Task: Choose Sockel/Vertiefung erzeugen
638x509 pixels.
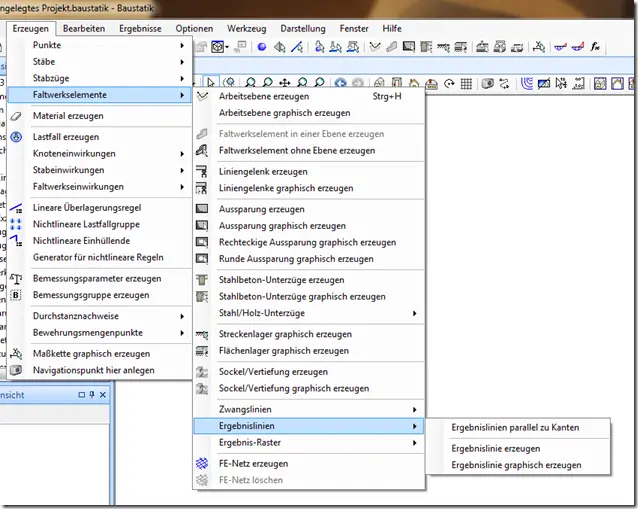Action: point(309,372)
